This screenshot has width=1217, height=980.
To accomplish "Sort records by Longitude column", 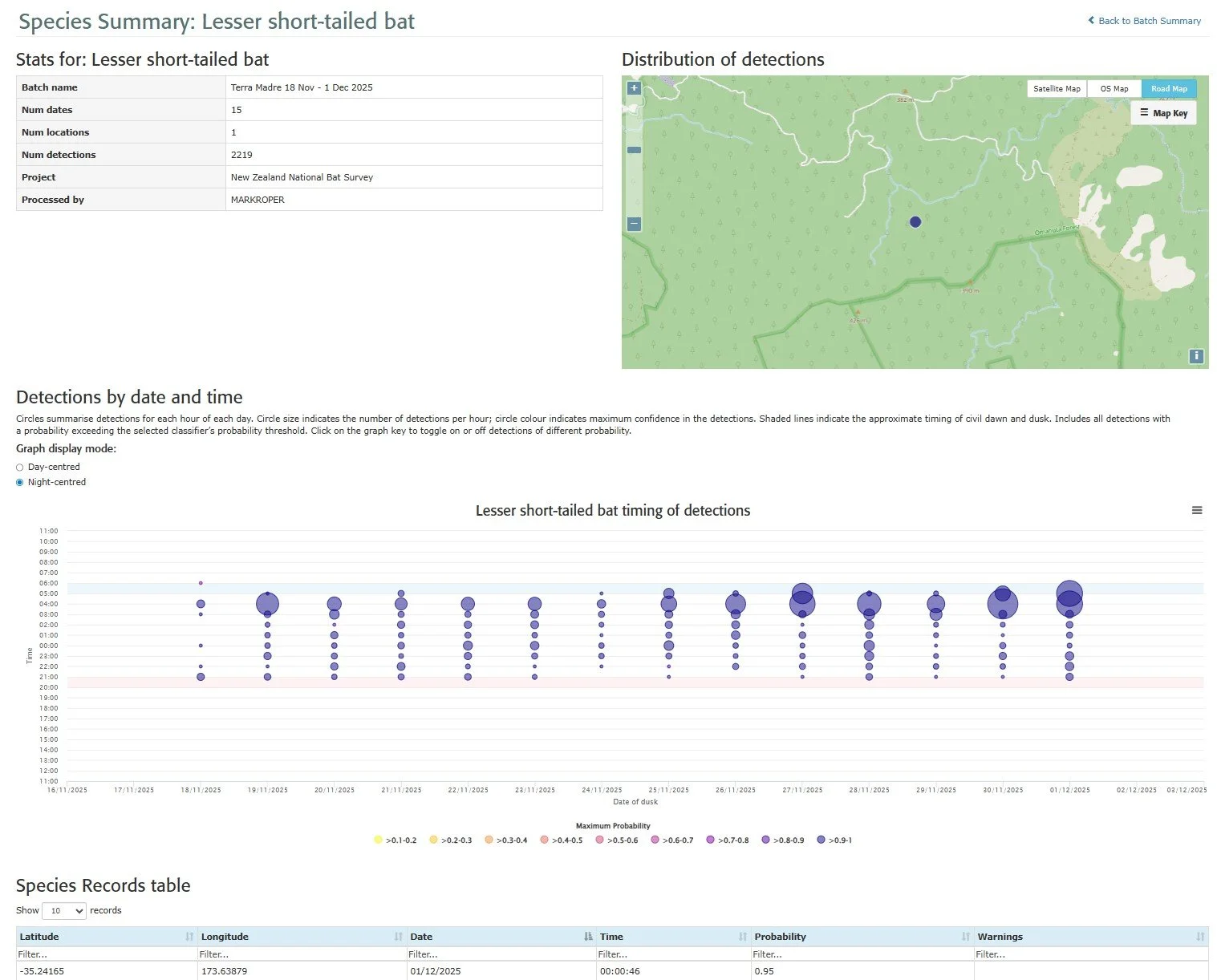I will 398,937.
